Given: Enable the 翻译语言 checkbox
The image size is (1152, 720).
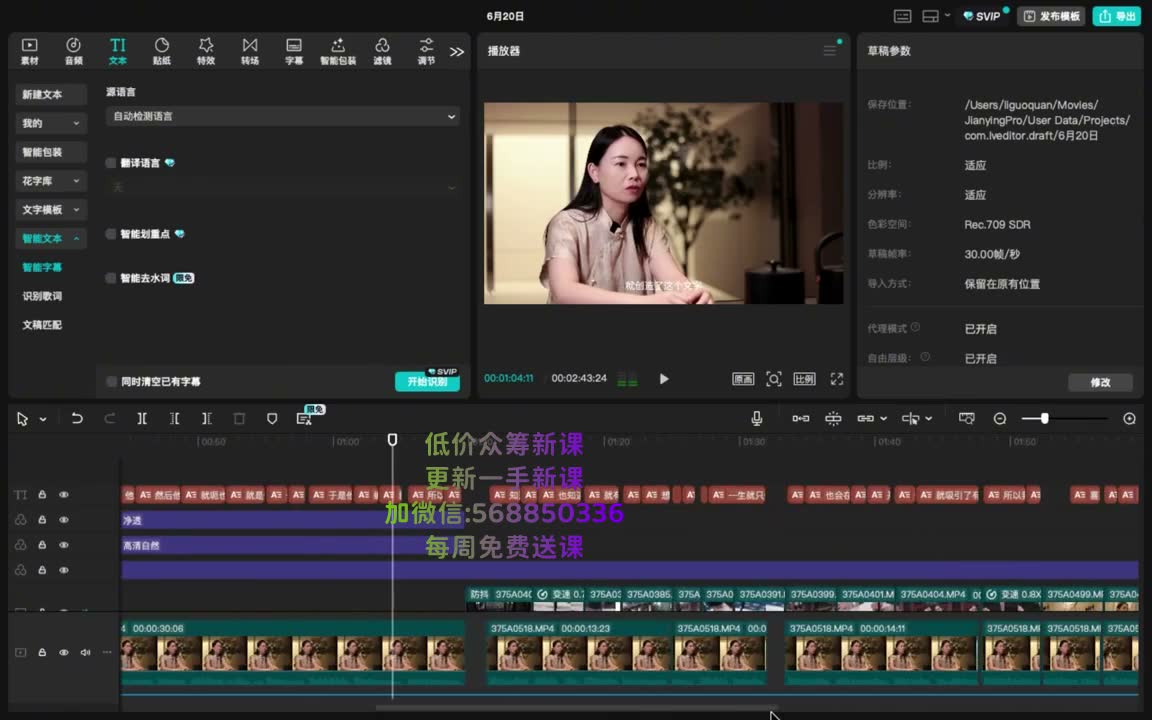Looking at the screenshot, I should tap(111, 163).
